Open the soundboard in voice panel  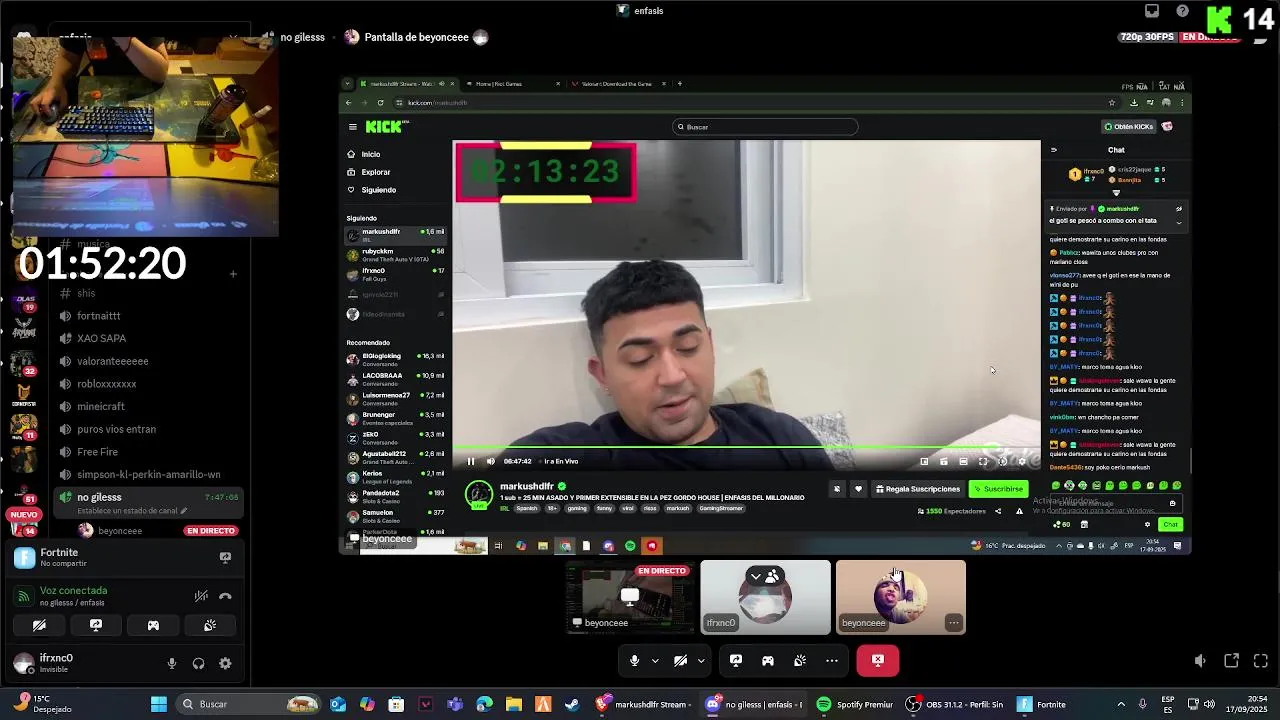point(210,625)
